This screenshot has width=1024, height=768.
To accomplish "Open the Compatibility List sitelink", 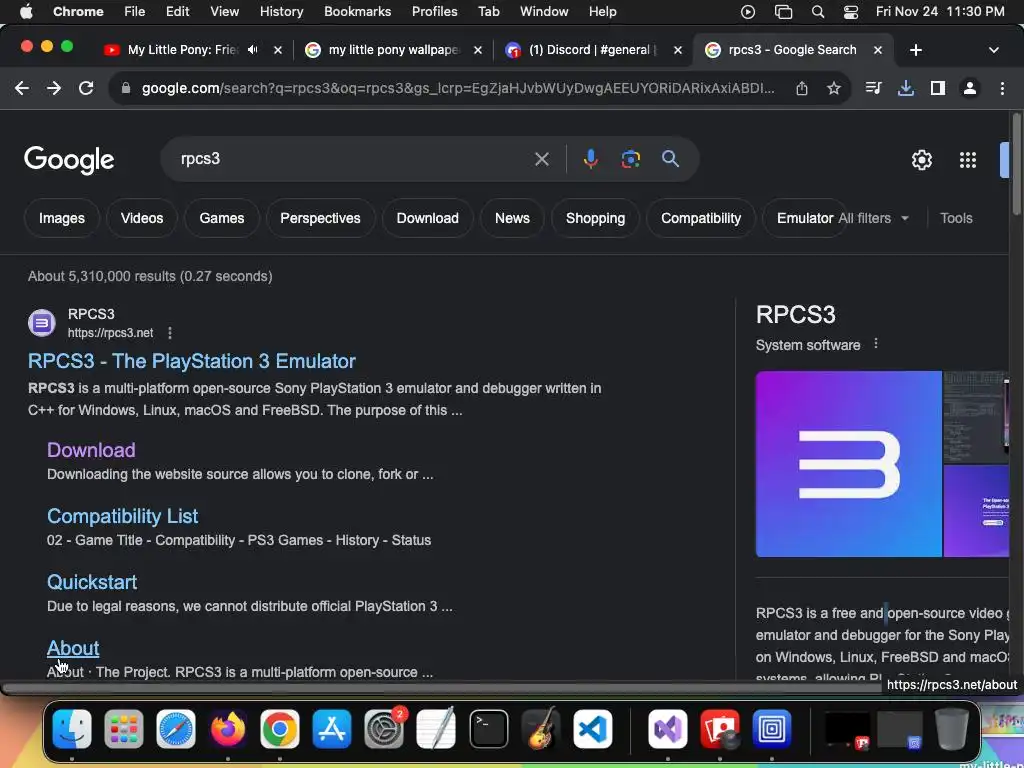I will pyautogui.click(x=122, y=516).
